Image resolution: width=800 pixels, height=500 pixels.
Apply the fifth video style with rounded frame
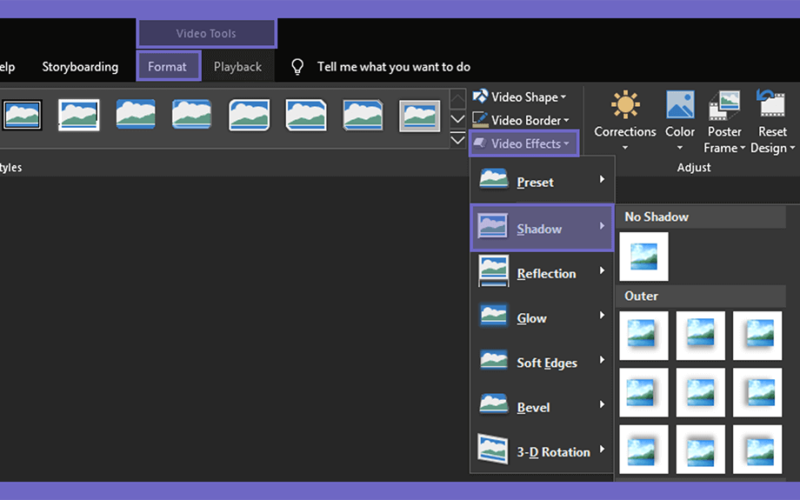pos(249,115)
